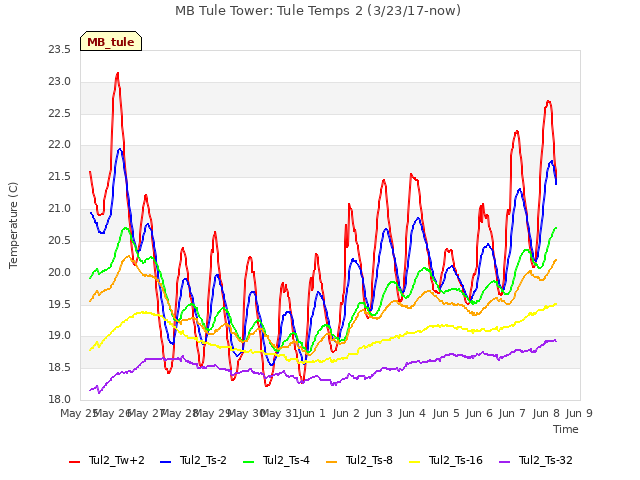The height and width of the screenshot is (480, 640).
Task: Click the 21.5 y-axis tick label
Action: 60,177
